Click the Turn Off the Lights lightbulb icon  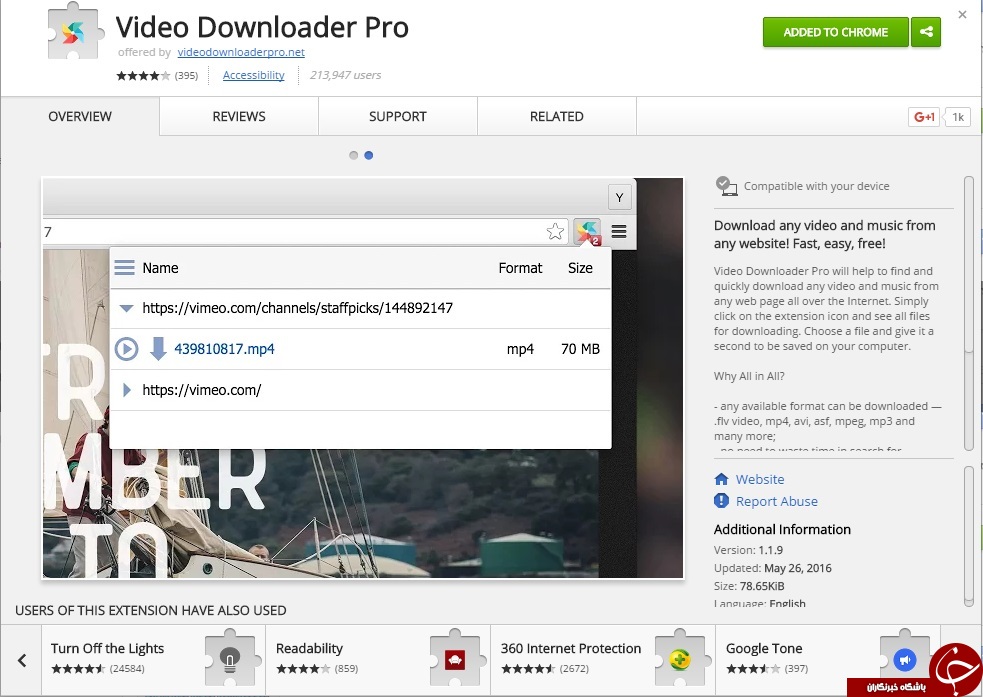pyautogui.click(x=230, y=659)
